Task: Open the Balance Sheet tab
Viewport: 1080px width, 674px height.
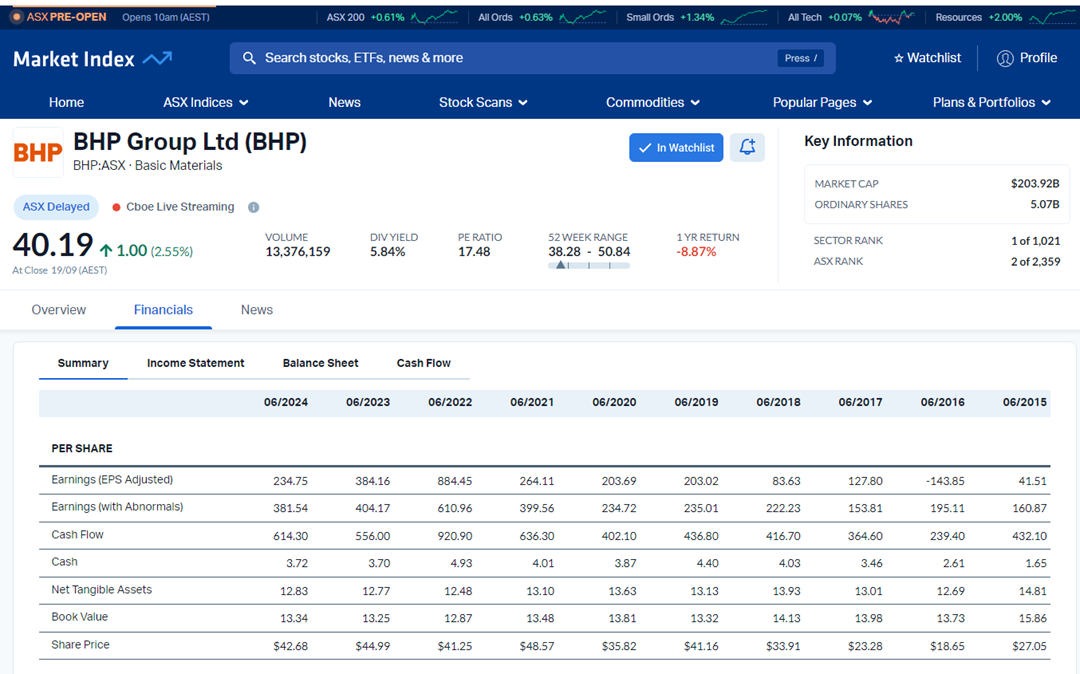Action: coord(320,363)
